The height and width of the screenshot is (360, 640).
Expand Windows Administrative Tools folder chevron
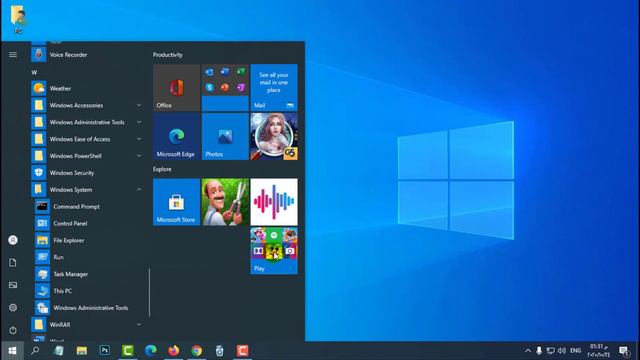139,122
